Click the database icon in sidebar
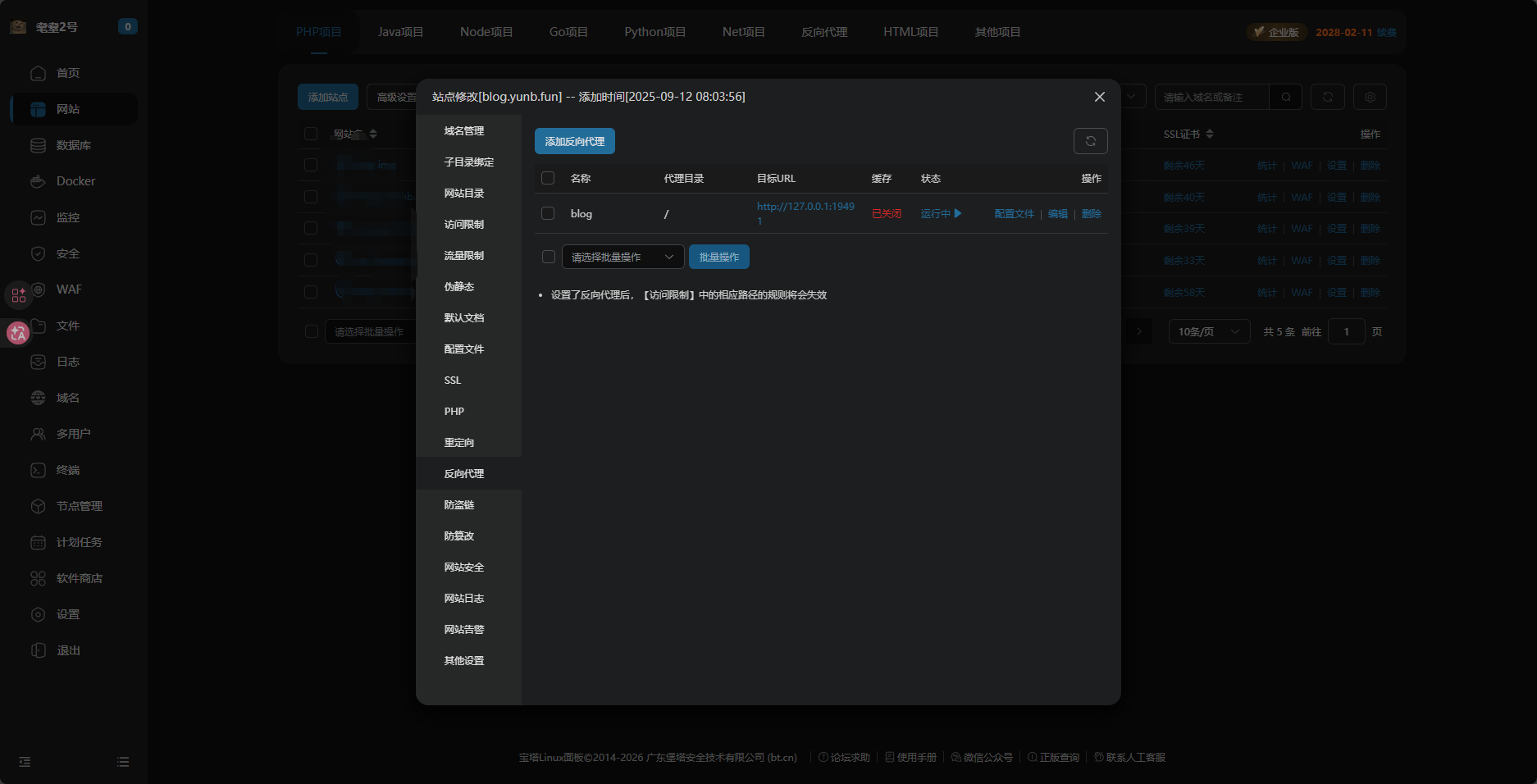1537x784 pixels. (x=38, y=145)
